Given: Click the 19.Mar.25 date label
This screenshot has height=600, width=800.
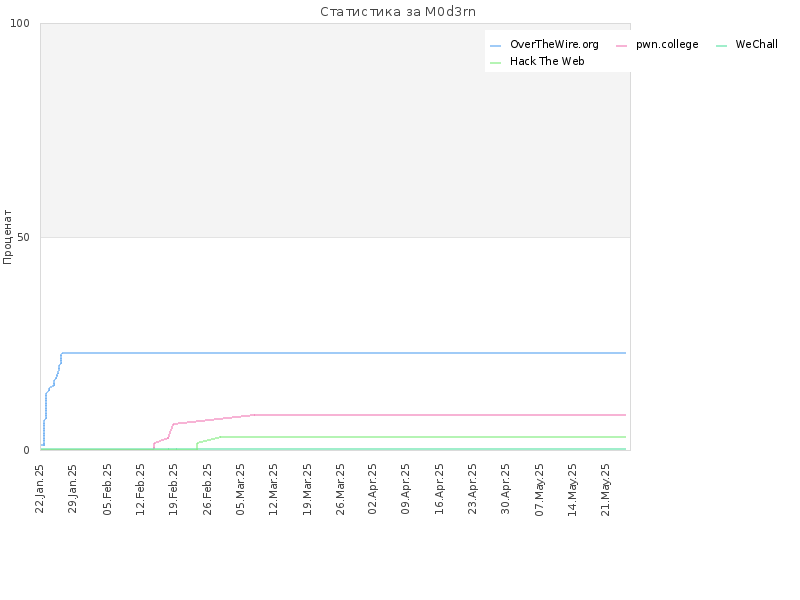Looking at the screenshot, I should pyautogui.click(x=307, y=489).
